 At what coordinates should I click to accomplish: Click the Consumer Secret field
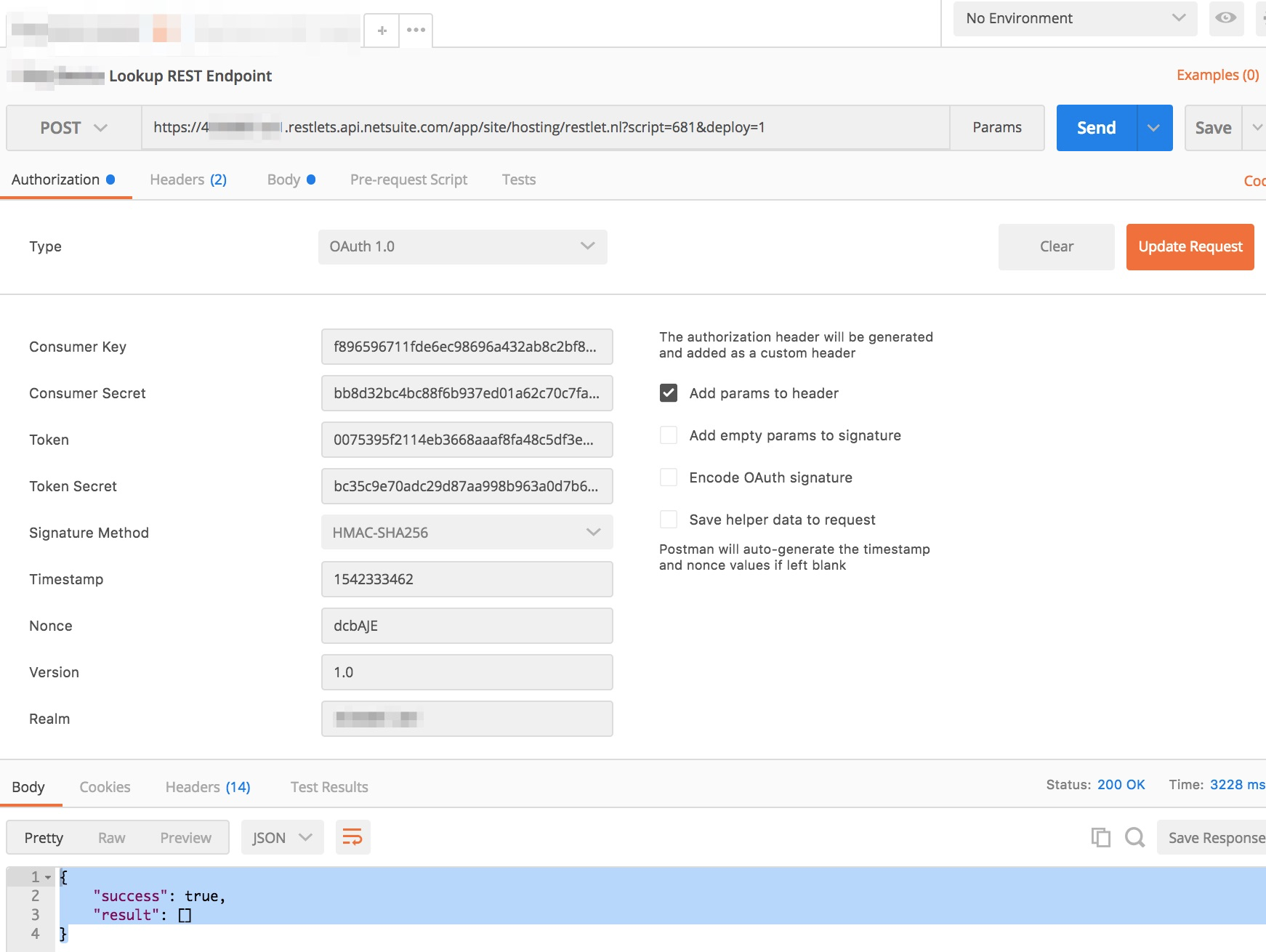(x=467, y=393)
